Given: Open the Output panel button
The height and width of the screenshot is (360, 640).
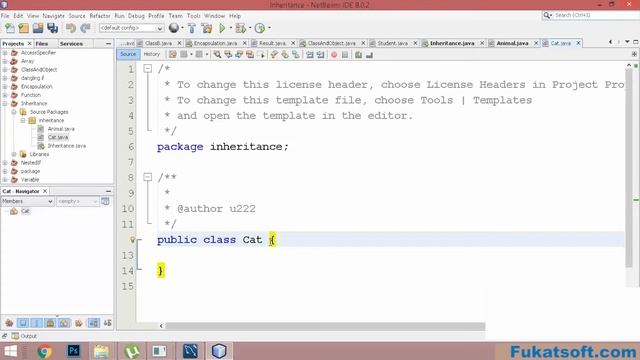Looking at the screenshot, I should (24, 336).
